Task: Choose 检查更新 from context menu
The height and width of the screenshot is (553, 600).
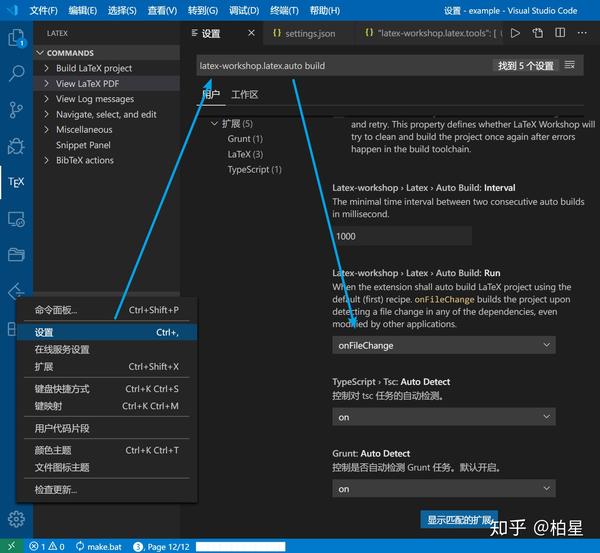Action: (107, 489)
